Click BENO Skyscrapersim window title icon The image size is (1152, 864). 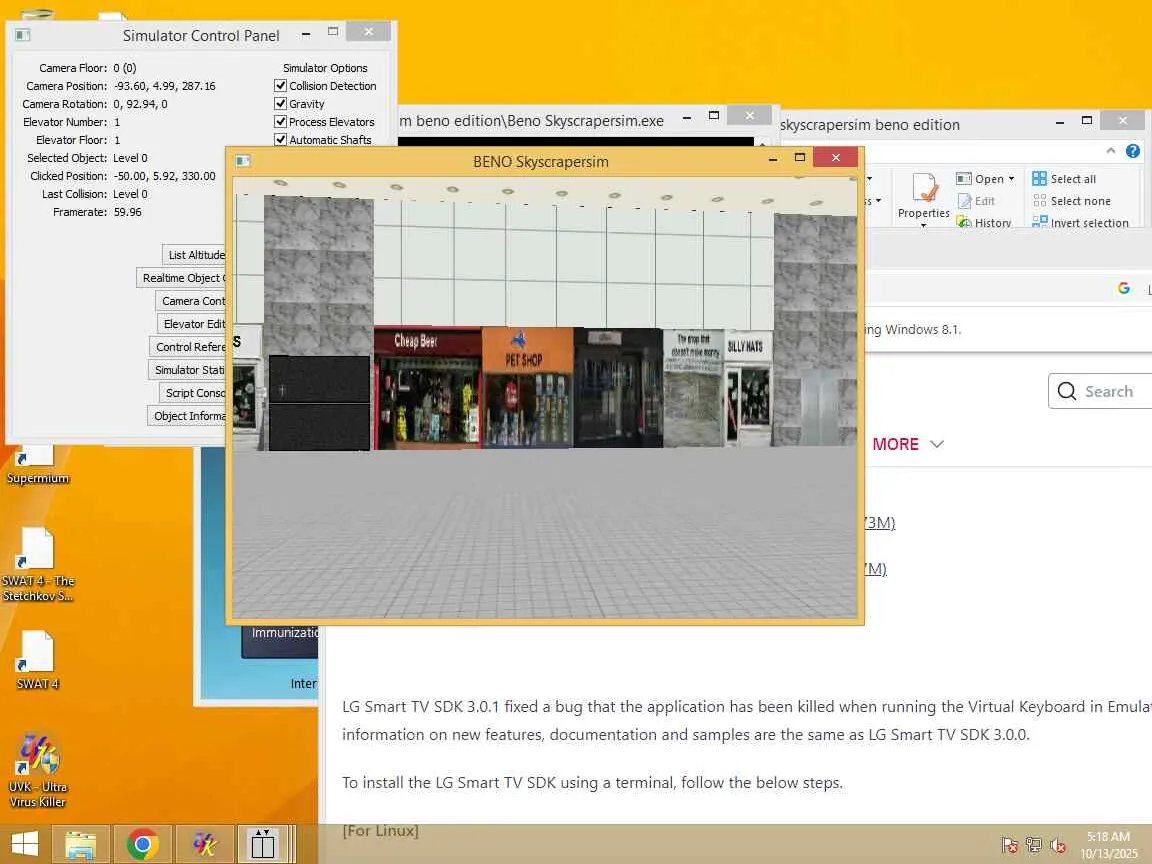(243, 161)
